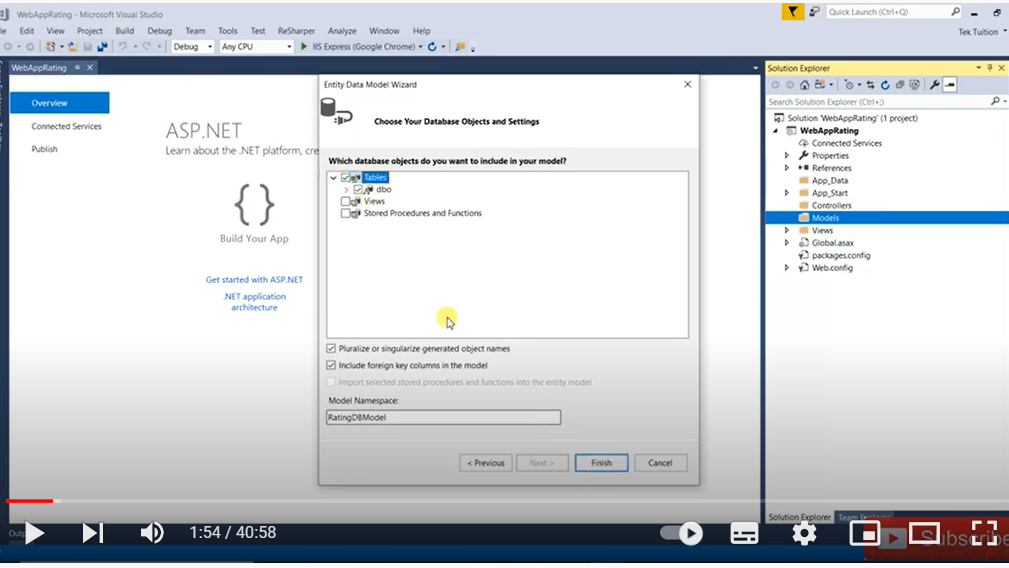Click the video Play button

pyautogui.click(x=34, y=533)
